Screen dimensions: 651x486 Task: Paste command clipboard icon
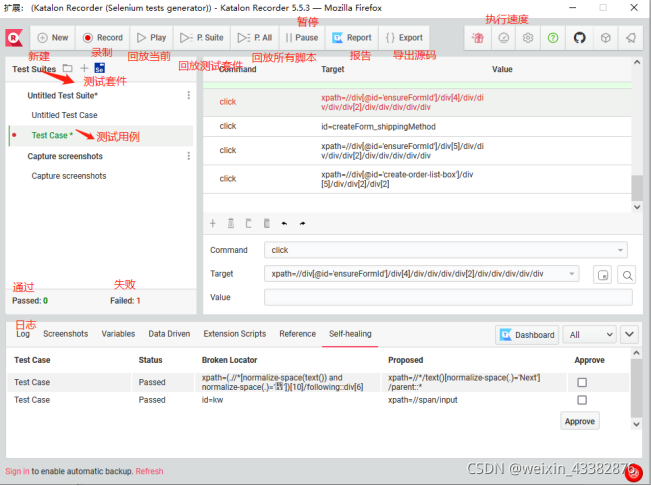point(267,224)
